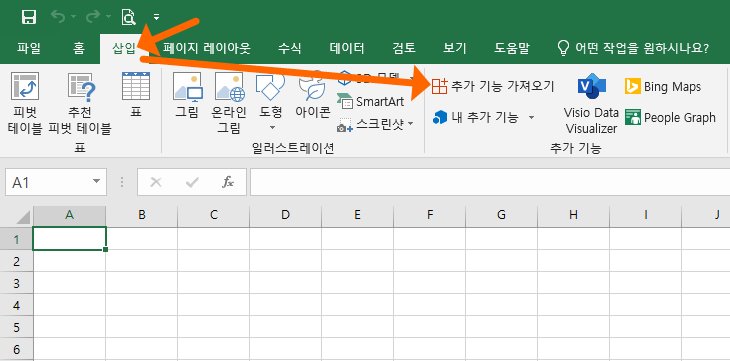
Task: Open Print Preview from quick access toolbar
Action: 128,17
